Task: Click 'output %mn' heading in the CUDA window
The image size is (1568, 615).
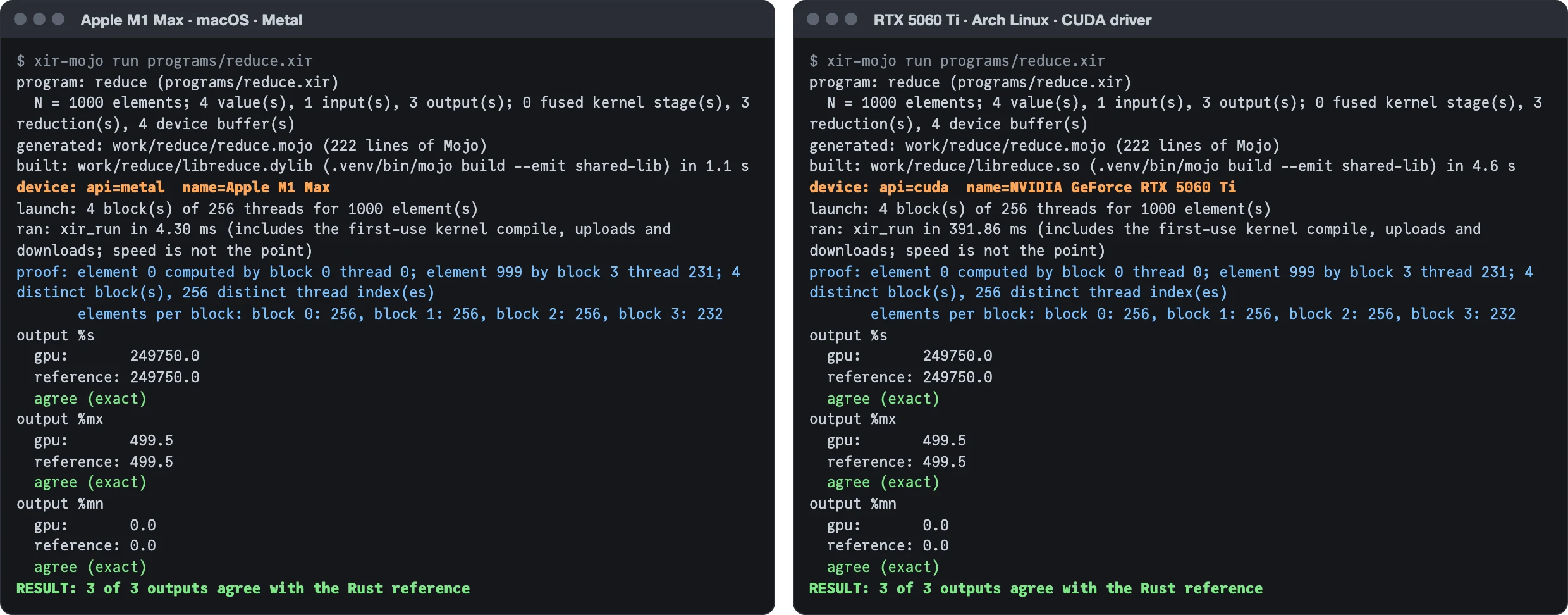Action: pos(853,504)
